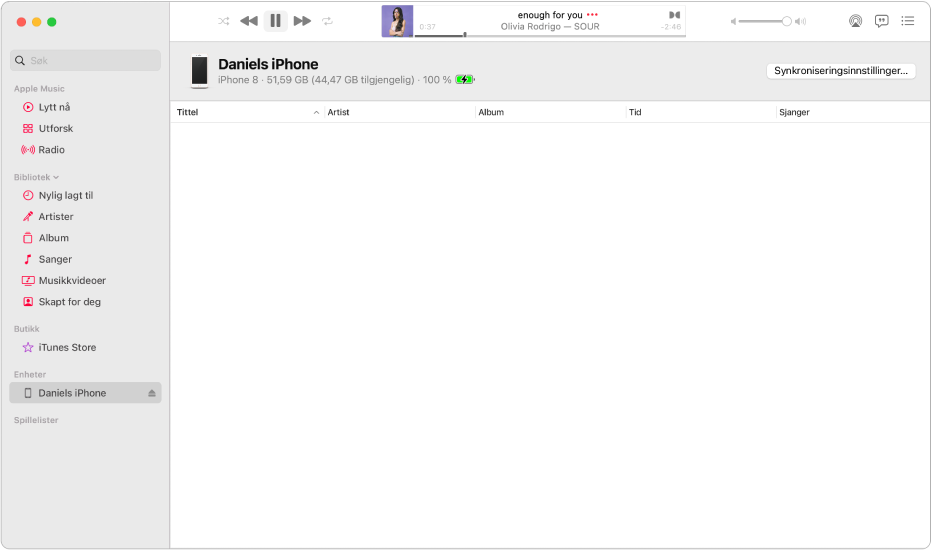
Task: Skip to next track
Action: pos(302,21)
